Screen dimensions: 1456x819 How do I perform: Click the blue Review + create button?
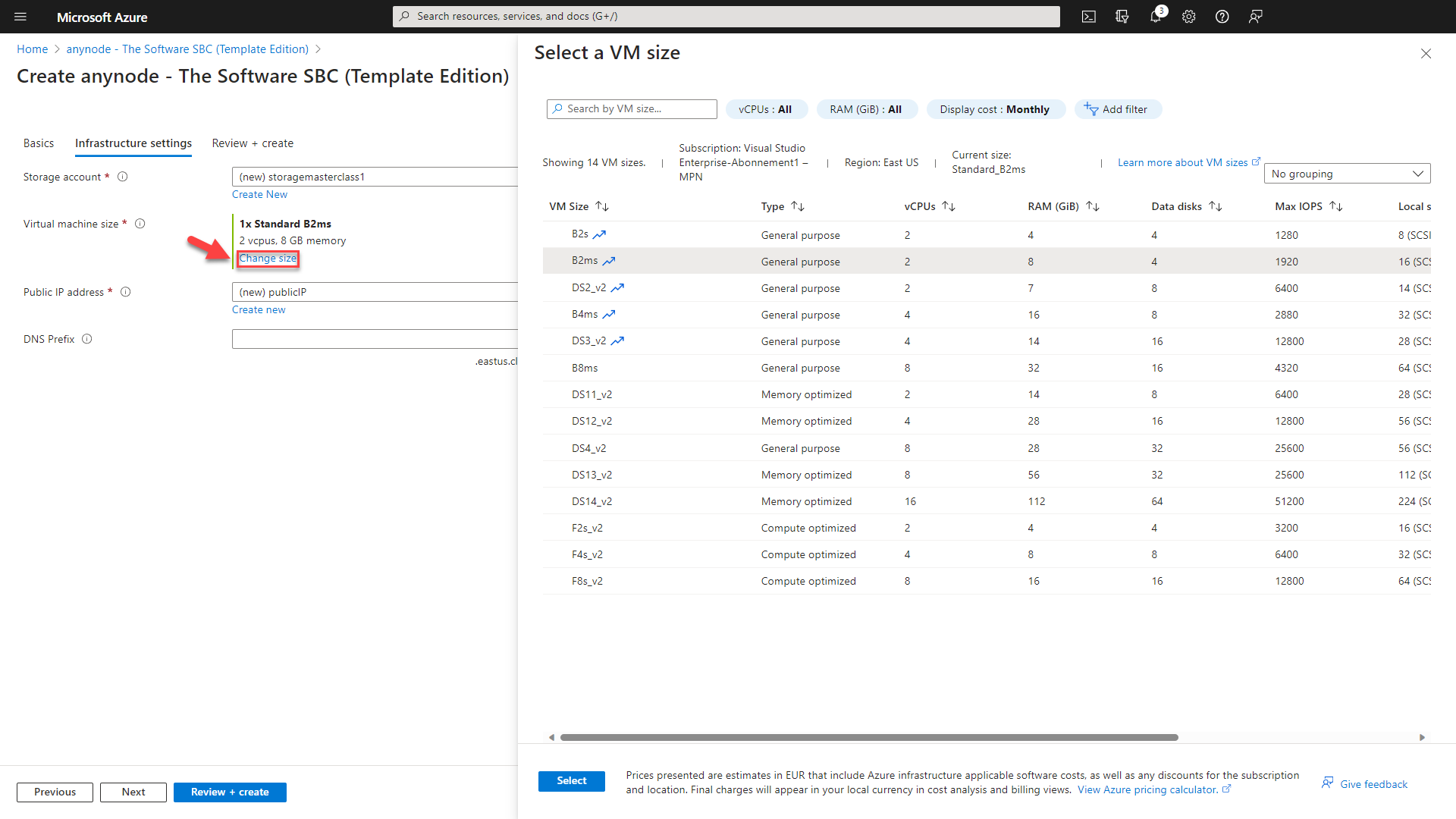pos(230,792)
